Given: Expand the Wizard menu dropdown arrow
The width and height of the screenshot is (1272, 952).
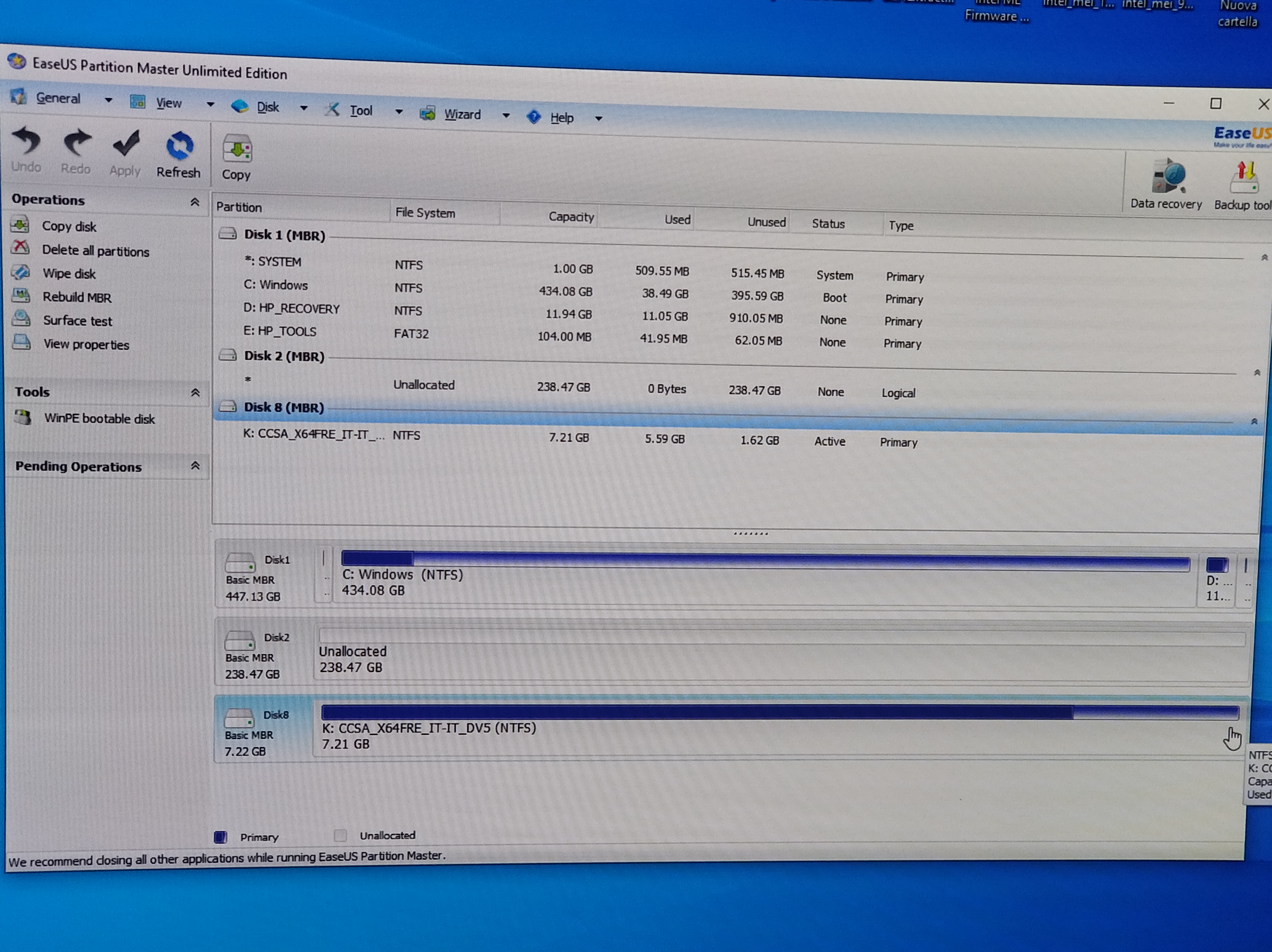Looking at the screenshot, I should tap(506, 116).
